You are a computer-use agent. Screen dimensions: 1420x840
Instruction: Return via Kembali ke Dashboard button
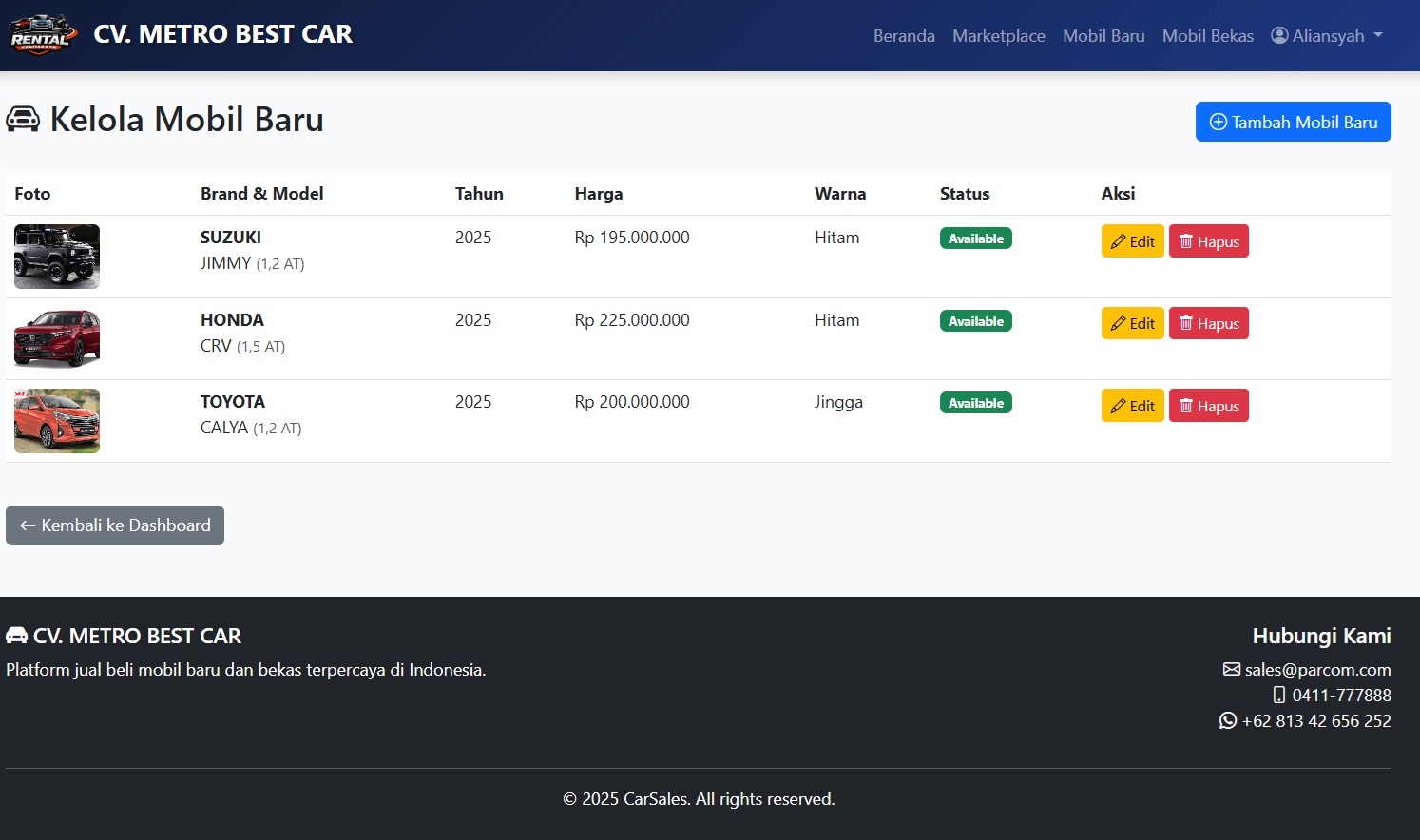click(115, 525)
